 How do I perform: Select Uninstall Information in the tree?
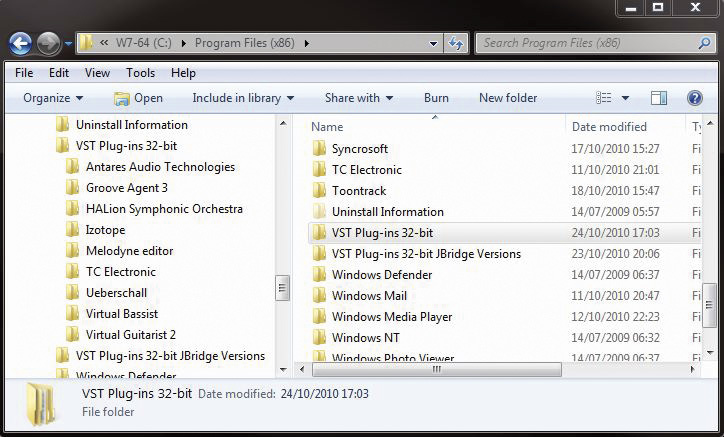(132, 125)
